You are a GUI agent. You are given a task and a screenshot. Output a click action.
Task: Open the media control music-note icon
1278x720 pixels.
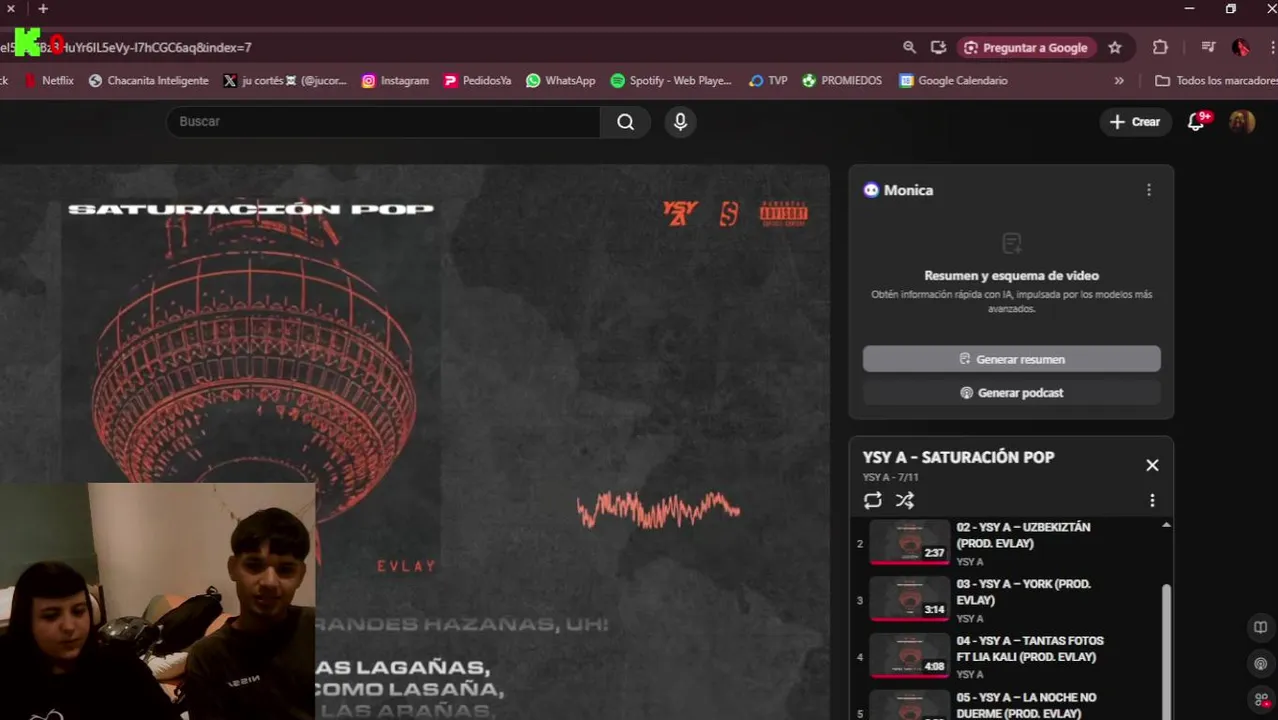[x=1208, y=47]
